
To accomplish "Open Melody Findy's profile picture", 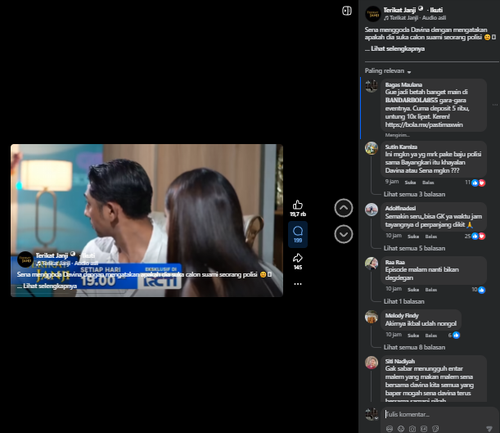I will pyautogui.click(x=371, y=317).
